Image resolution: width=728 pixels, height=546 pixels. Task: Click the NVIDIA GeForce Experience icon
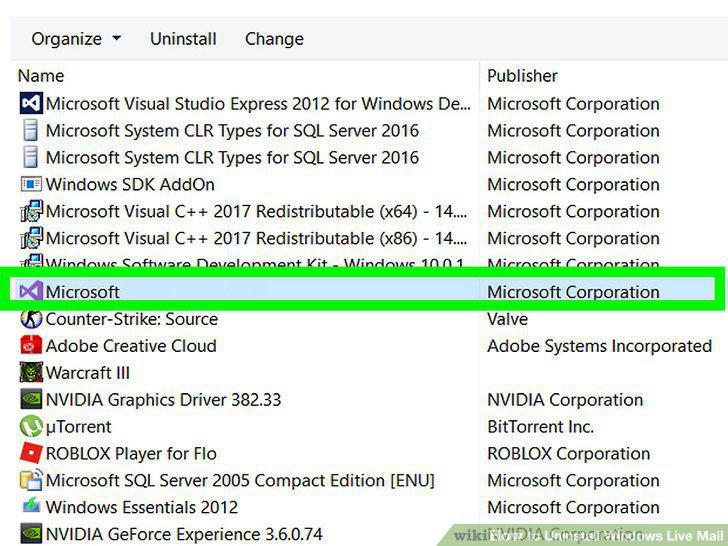tap(31, 533)
